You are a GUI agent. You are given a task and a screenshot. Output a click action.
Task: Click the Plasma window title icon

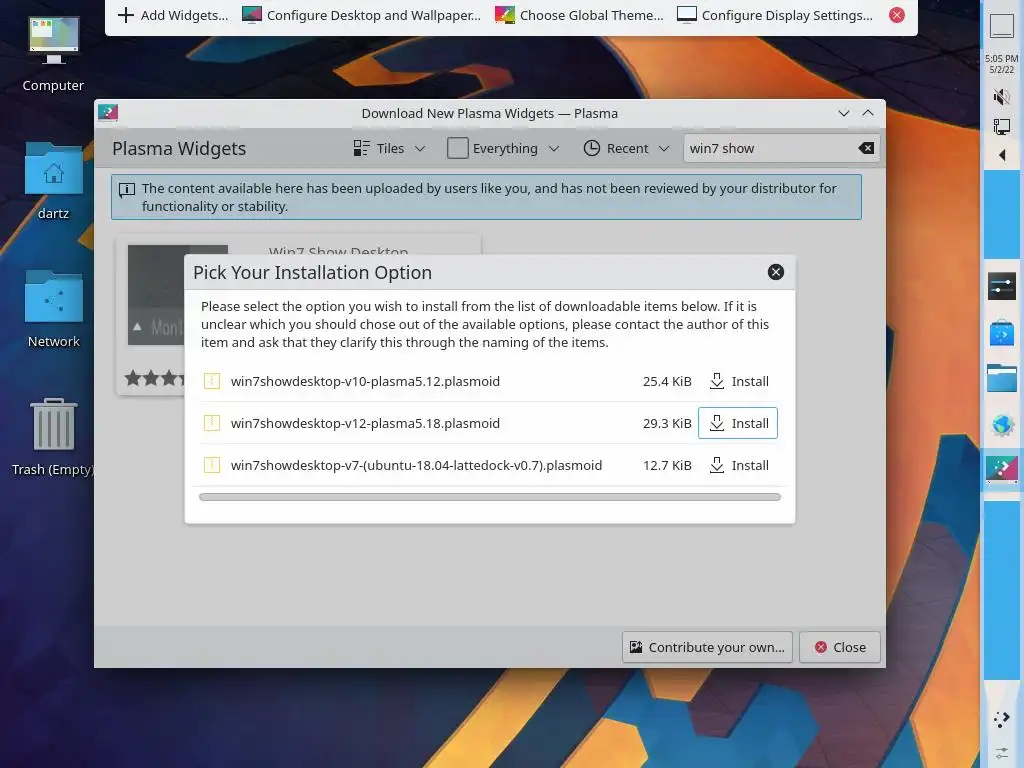108,113
